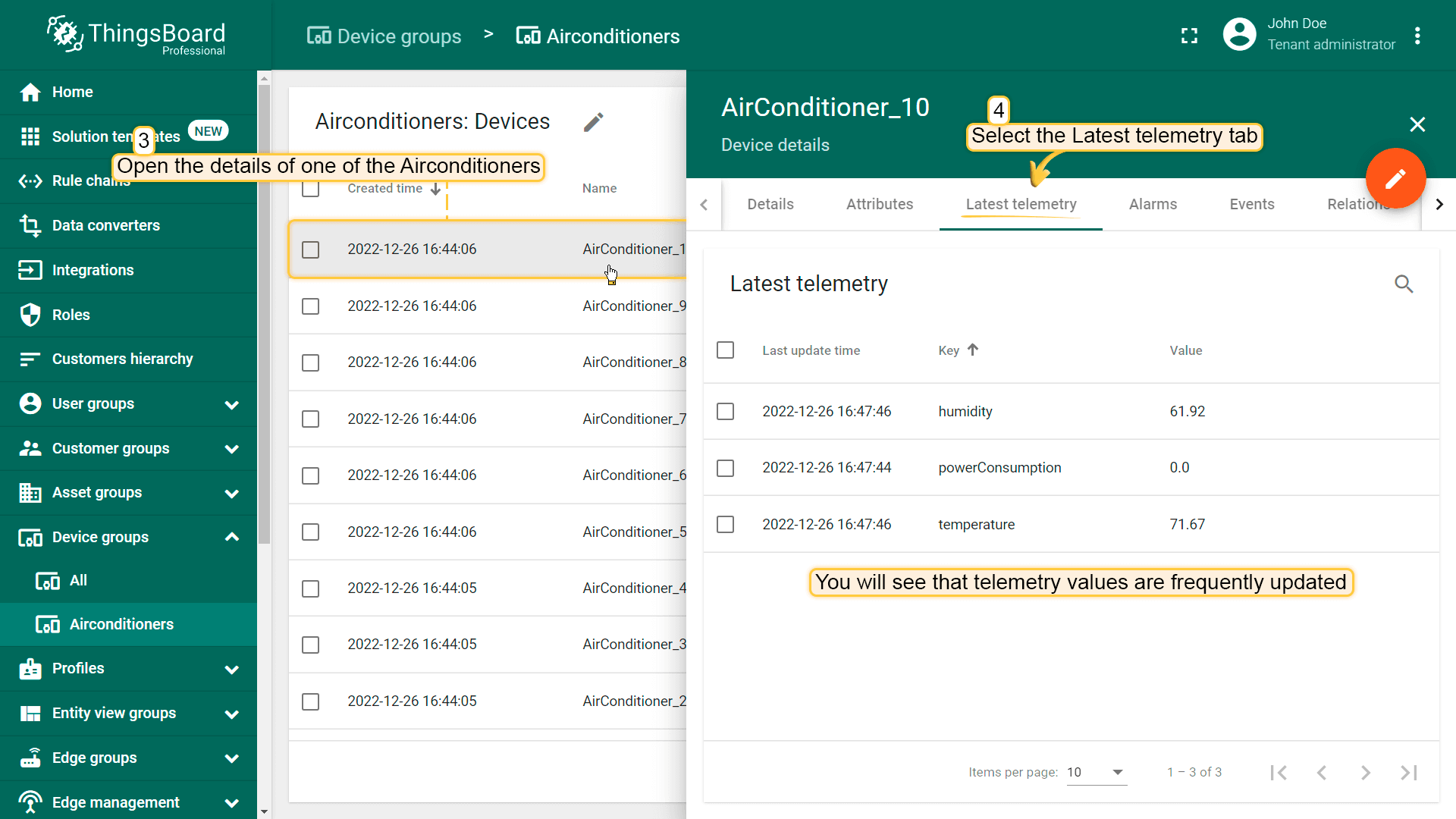Click the Profiles icon
The width and height of the screenshot is (1456, 819).
[x=30, y=669]
